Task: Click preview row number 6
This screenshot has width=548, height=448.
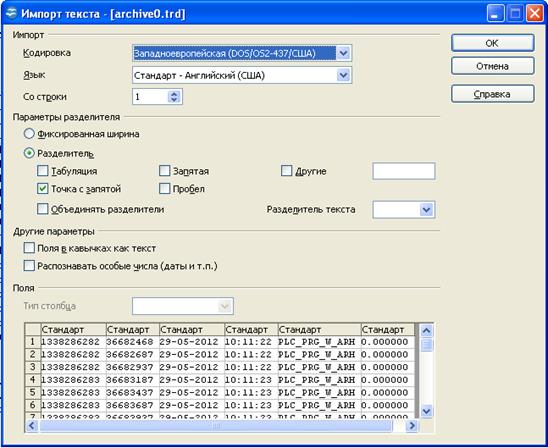Action: [x=33, y=405]
